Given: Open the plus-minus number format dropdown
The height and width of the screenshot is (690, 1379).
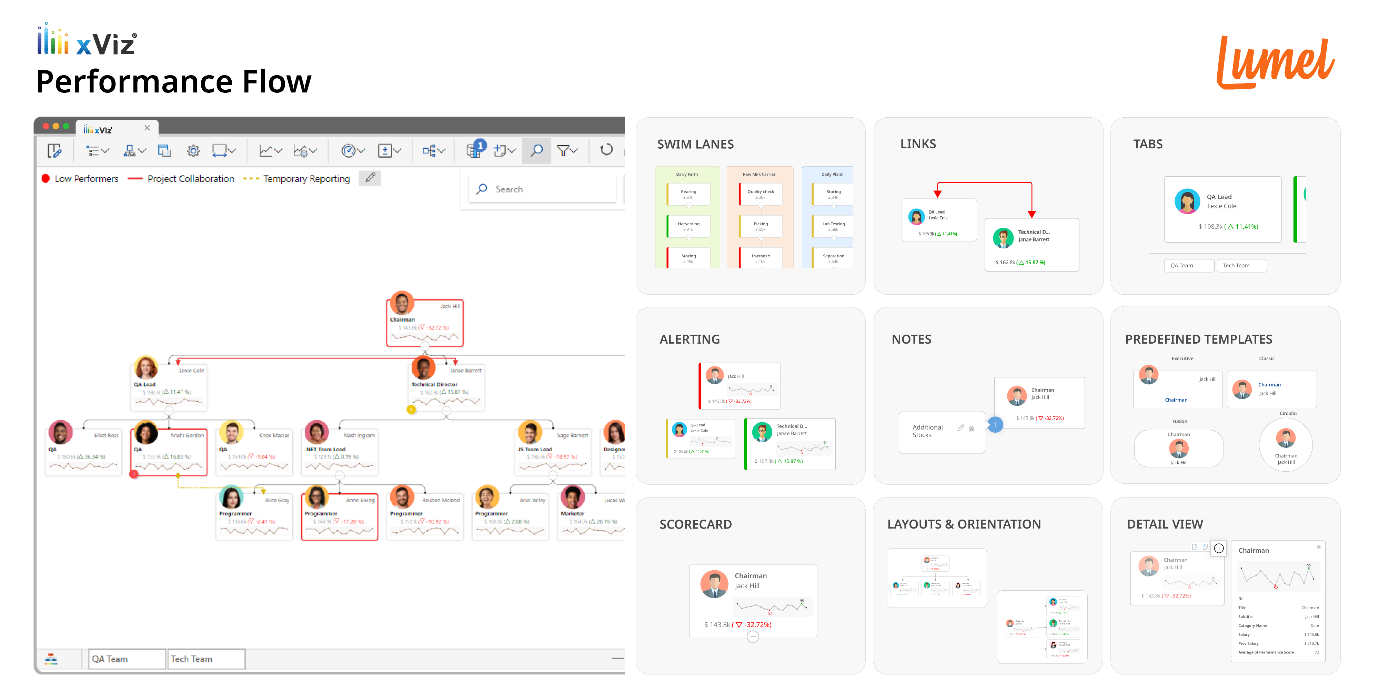Looking at the screenshot, I should click(x=389, y=150).
